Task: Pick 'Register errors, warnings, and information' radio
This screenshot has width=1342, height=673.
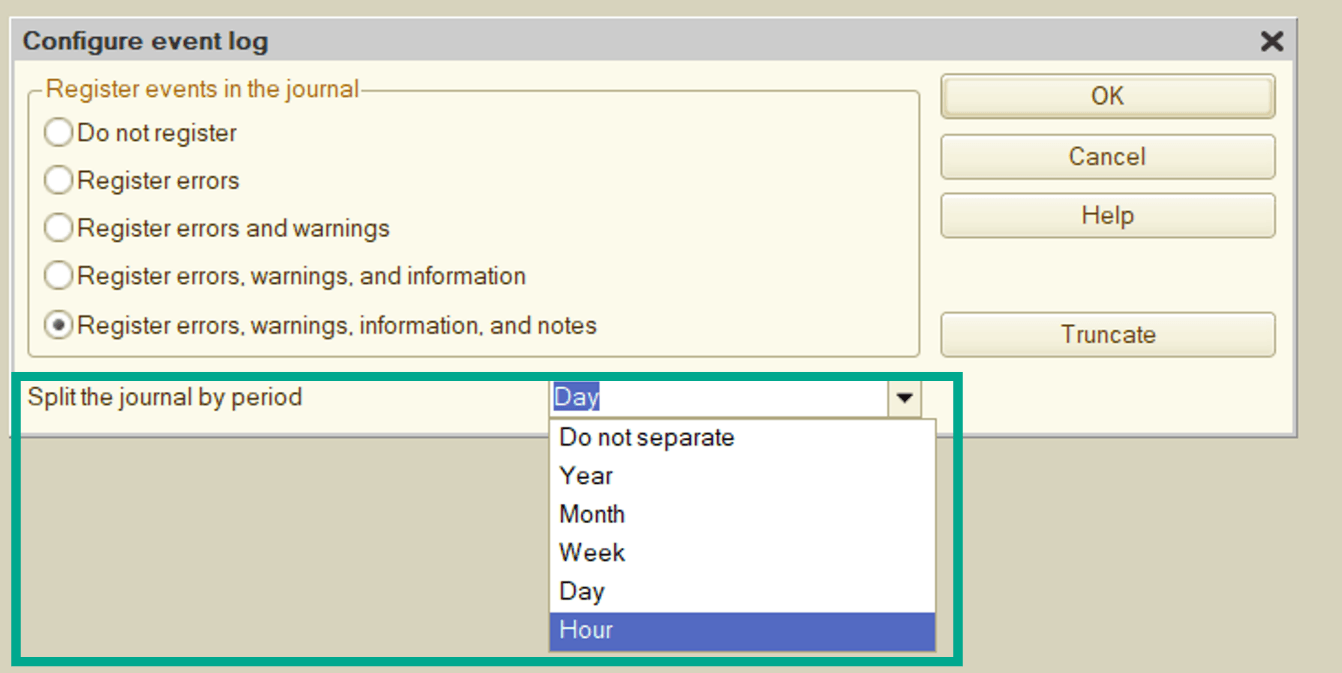Action: click(59, 276)
